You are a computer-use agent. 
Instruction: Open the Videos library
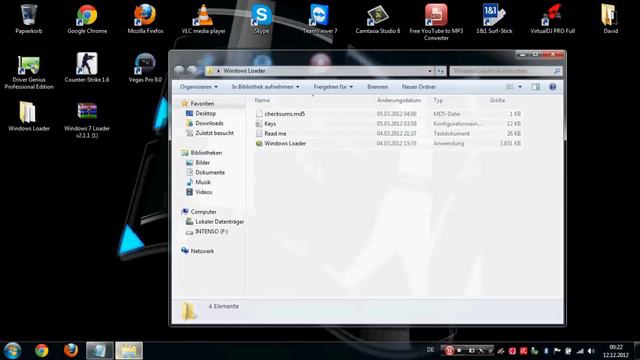(204, 192)
